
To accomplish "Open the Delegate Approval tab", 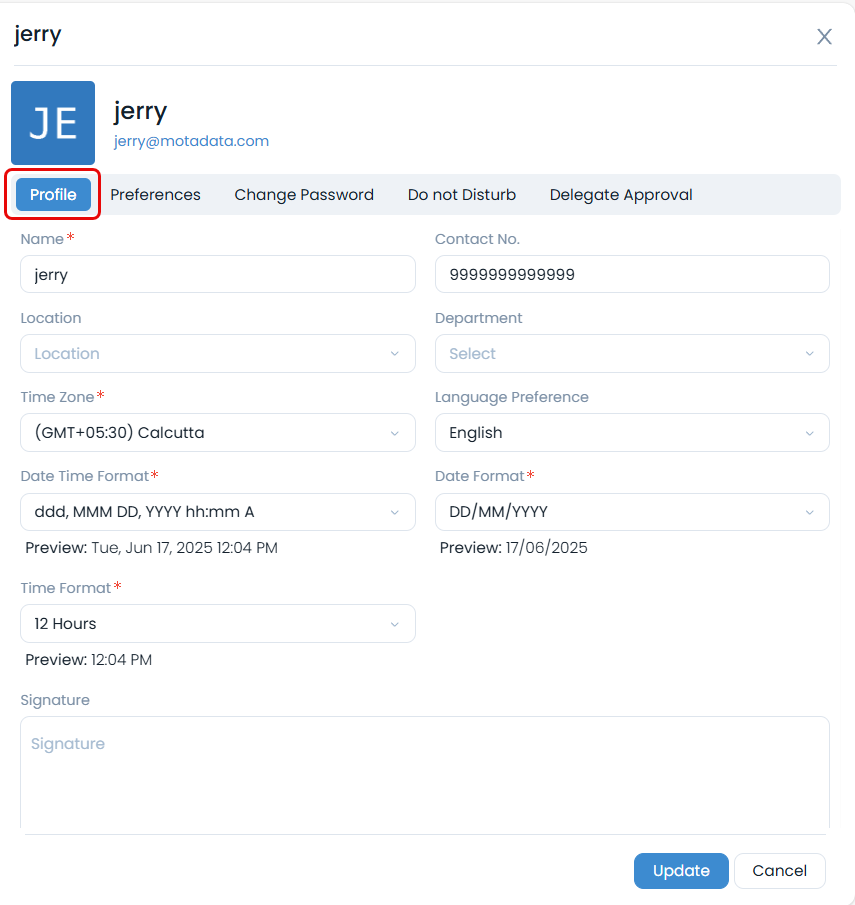I will point(621,194).
